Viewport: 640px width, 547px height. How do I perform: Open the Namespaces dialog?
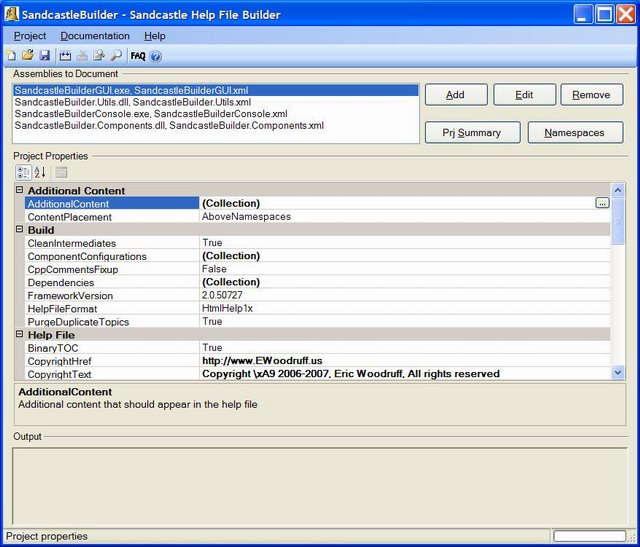click(575, 132)
